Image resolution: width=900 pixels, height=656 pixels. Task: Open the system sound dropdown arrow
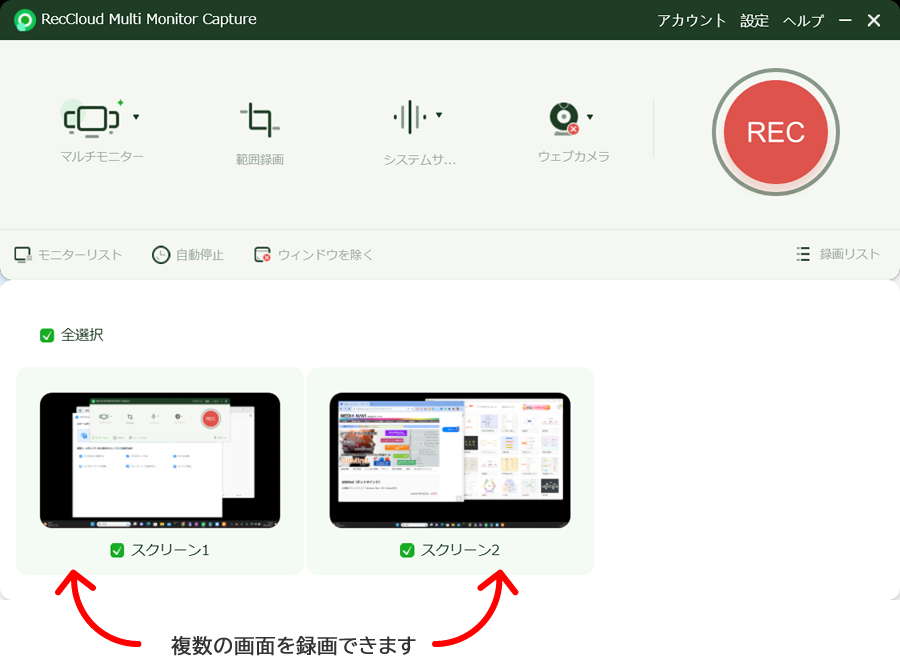(x=439, y=115)
